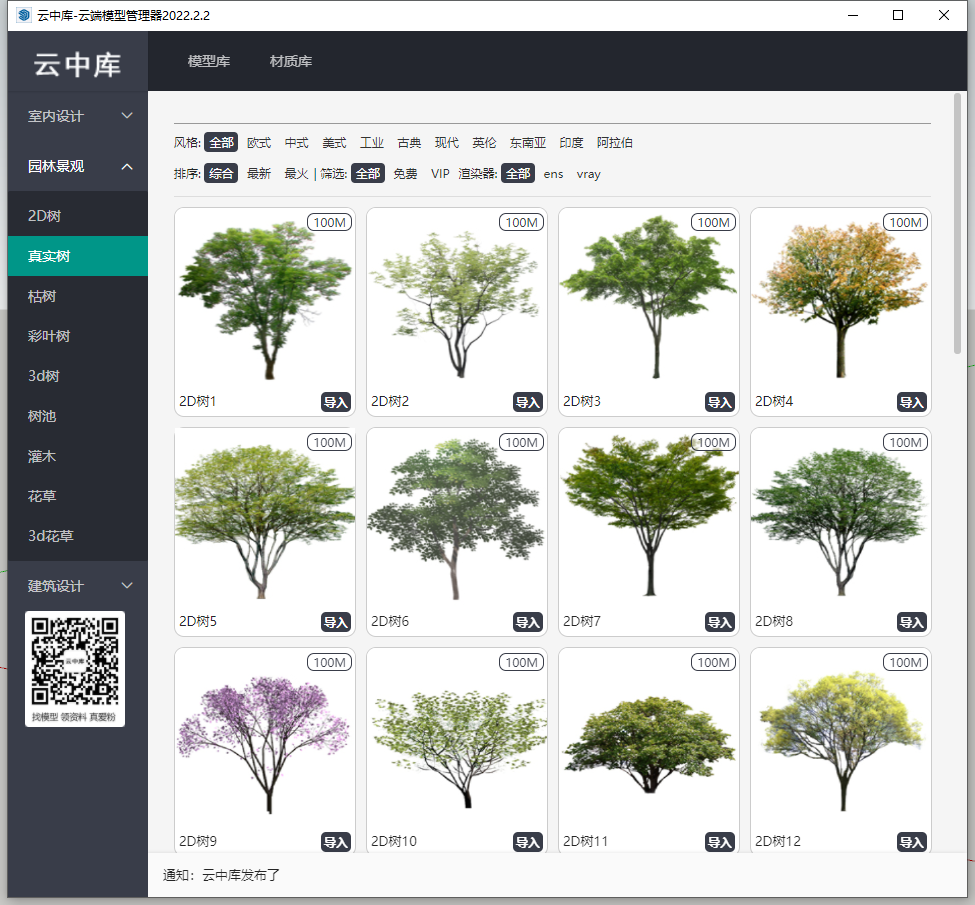Import 2D树8 with 导入 button
This screenshot has height=905, width=975.
tap(912, 622)
